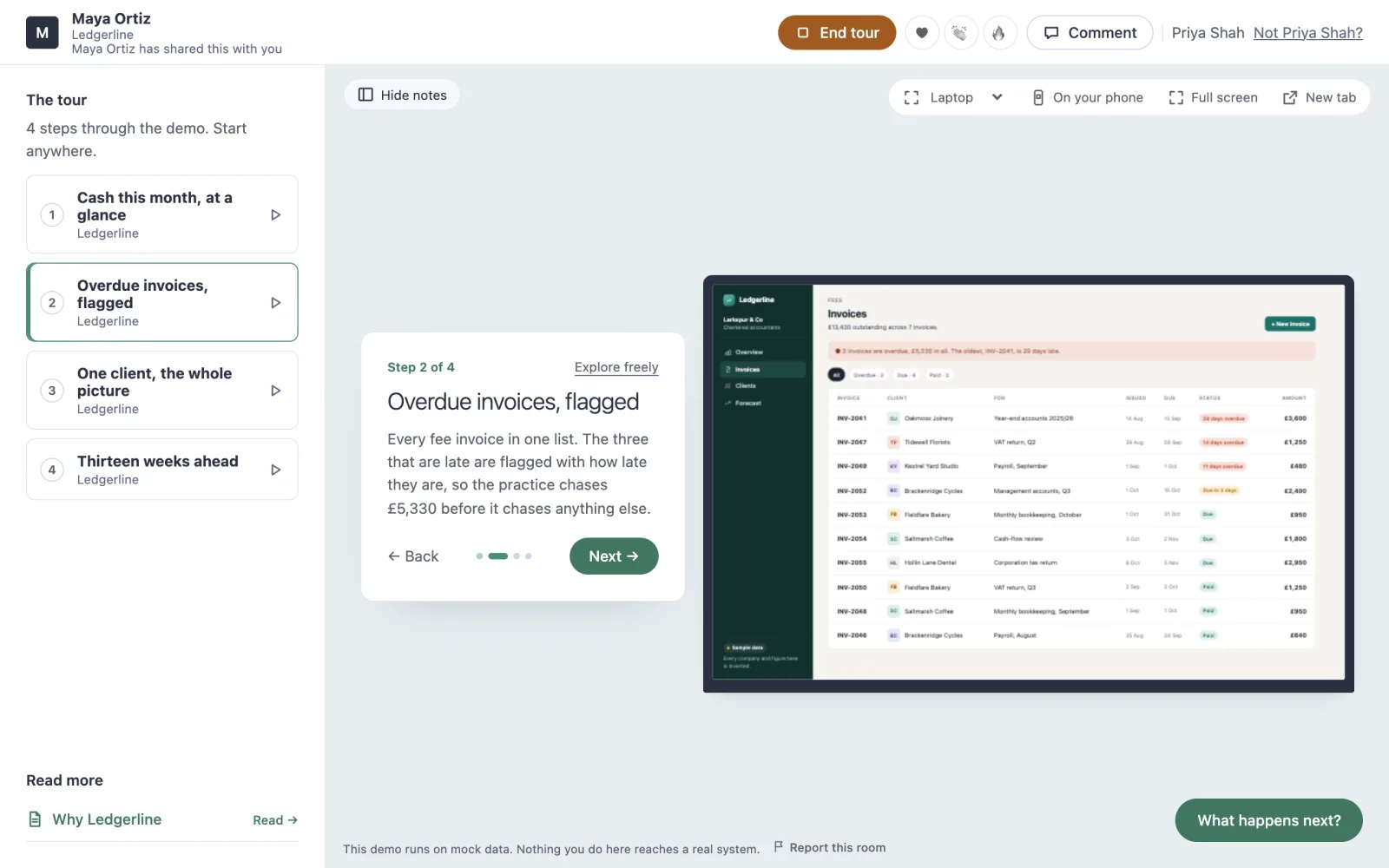Open demo in a New tab
The height and width of the screenshot is (868, 1389).
pyautogui.click(x=1320, y=97)
